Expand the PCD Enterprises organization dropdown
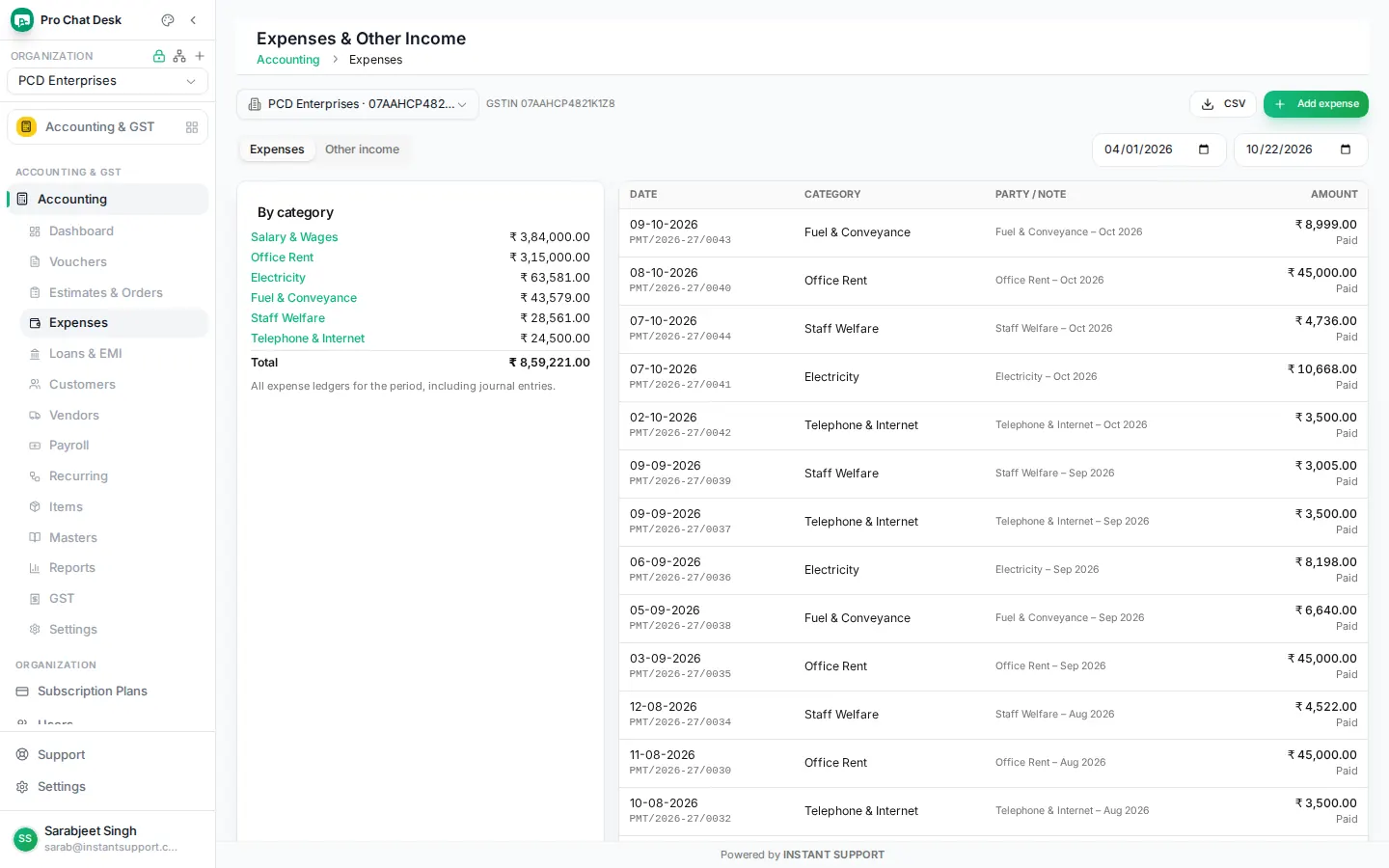This screenshot has width=1389, height=868. tap(107, 81)
